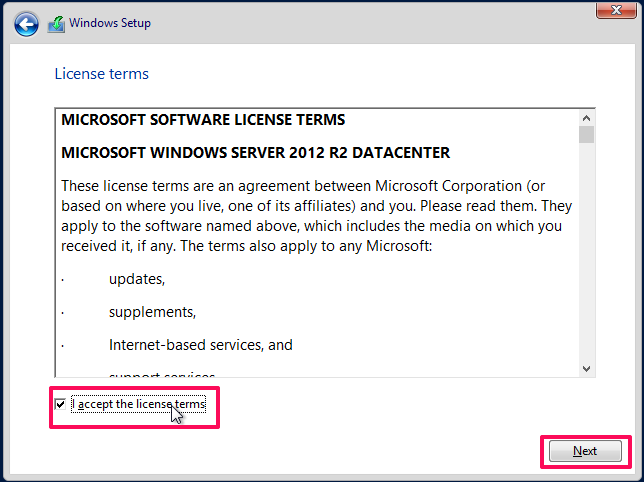Click the 'I accept the license terms' label

click(138, 404)
